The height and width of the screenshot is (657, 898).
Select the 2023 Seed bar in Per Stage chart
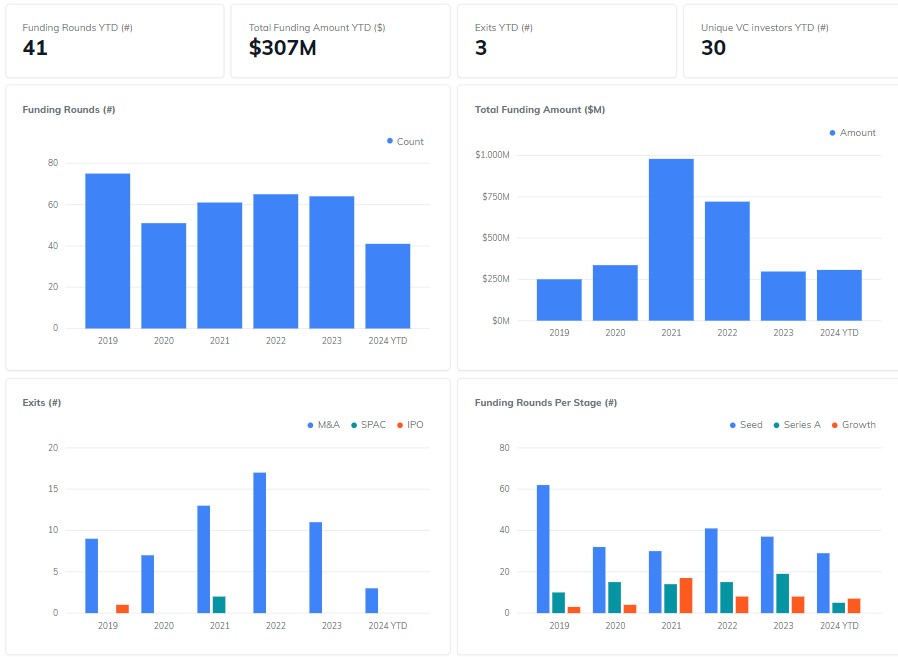coord(767,575)
